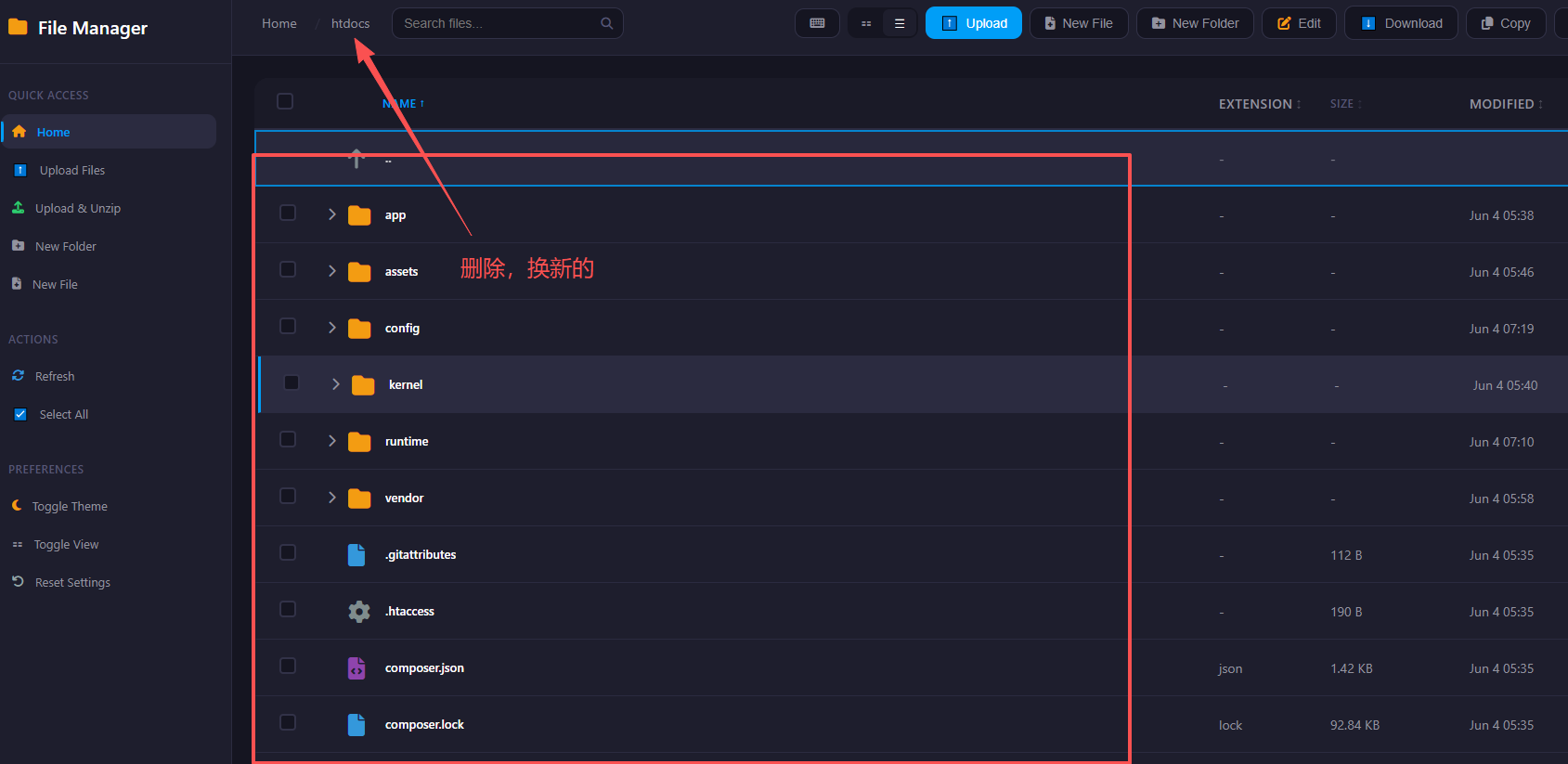Sort by the MODIFIED column header

pyautogui.click(x=1506, y=104)
